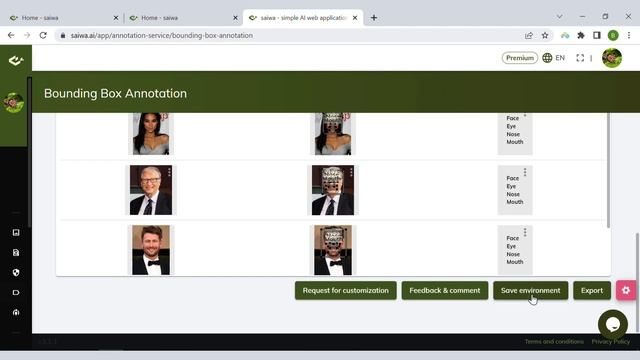Open the original bow-tie man portrait thumbnail
Screen dimensions: 640x360
151,250
